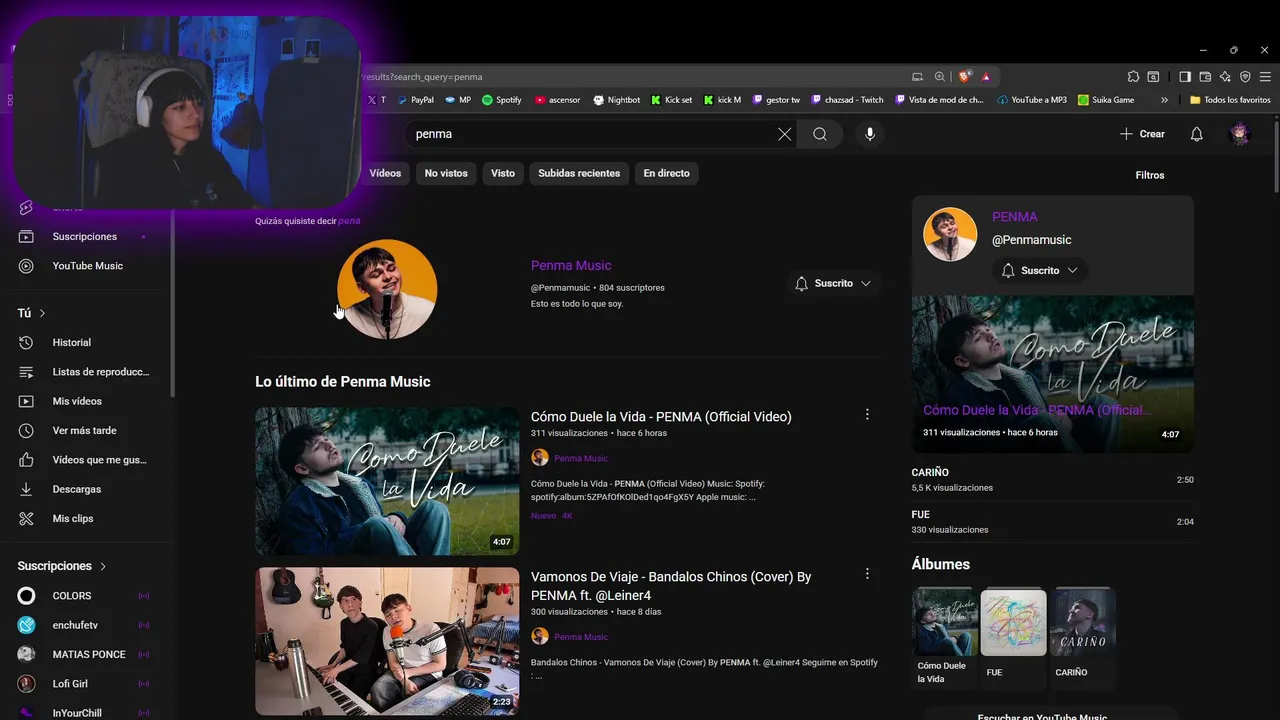
Task: Click the Crear button
Action: tap(1142, 134)
